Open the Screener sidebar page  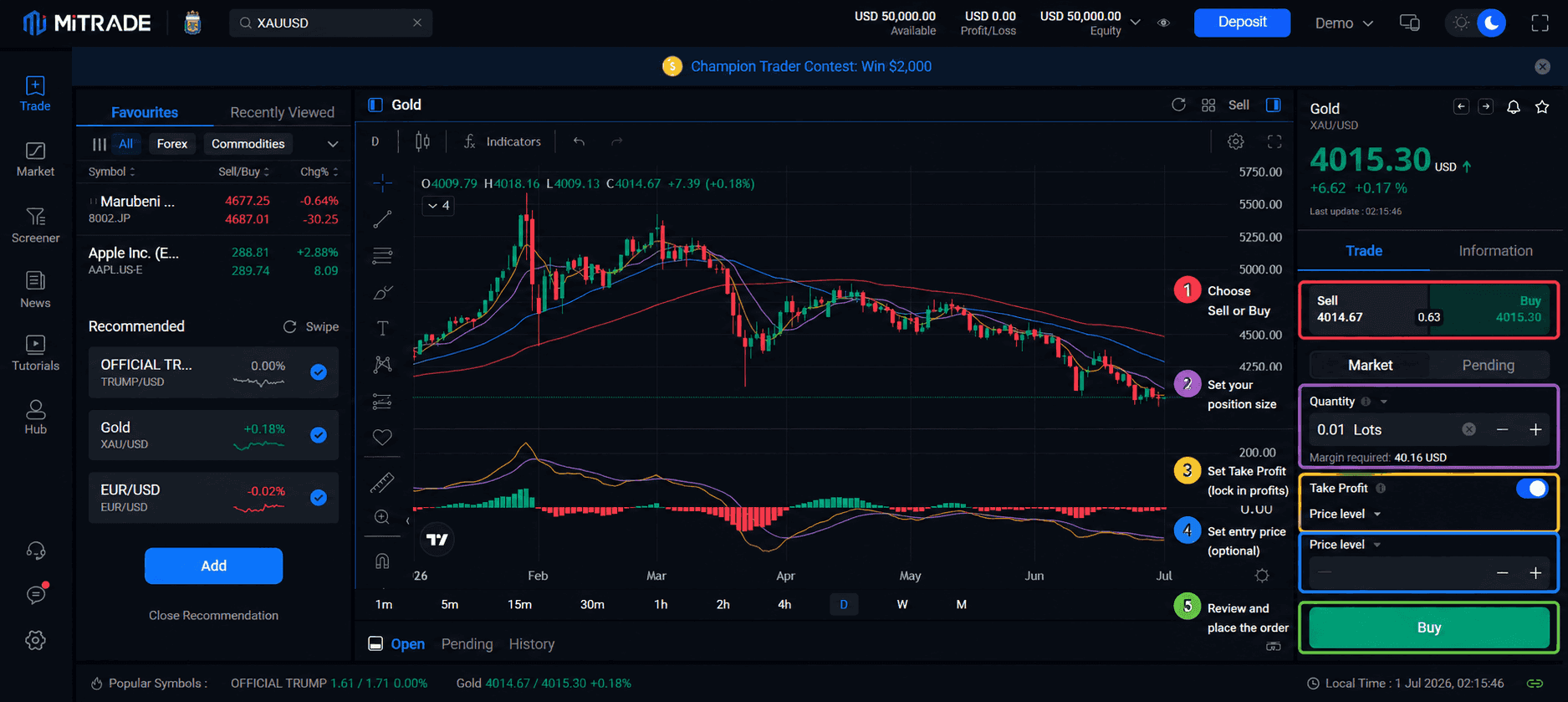click(x=35, y=226)
